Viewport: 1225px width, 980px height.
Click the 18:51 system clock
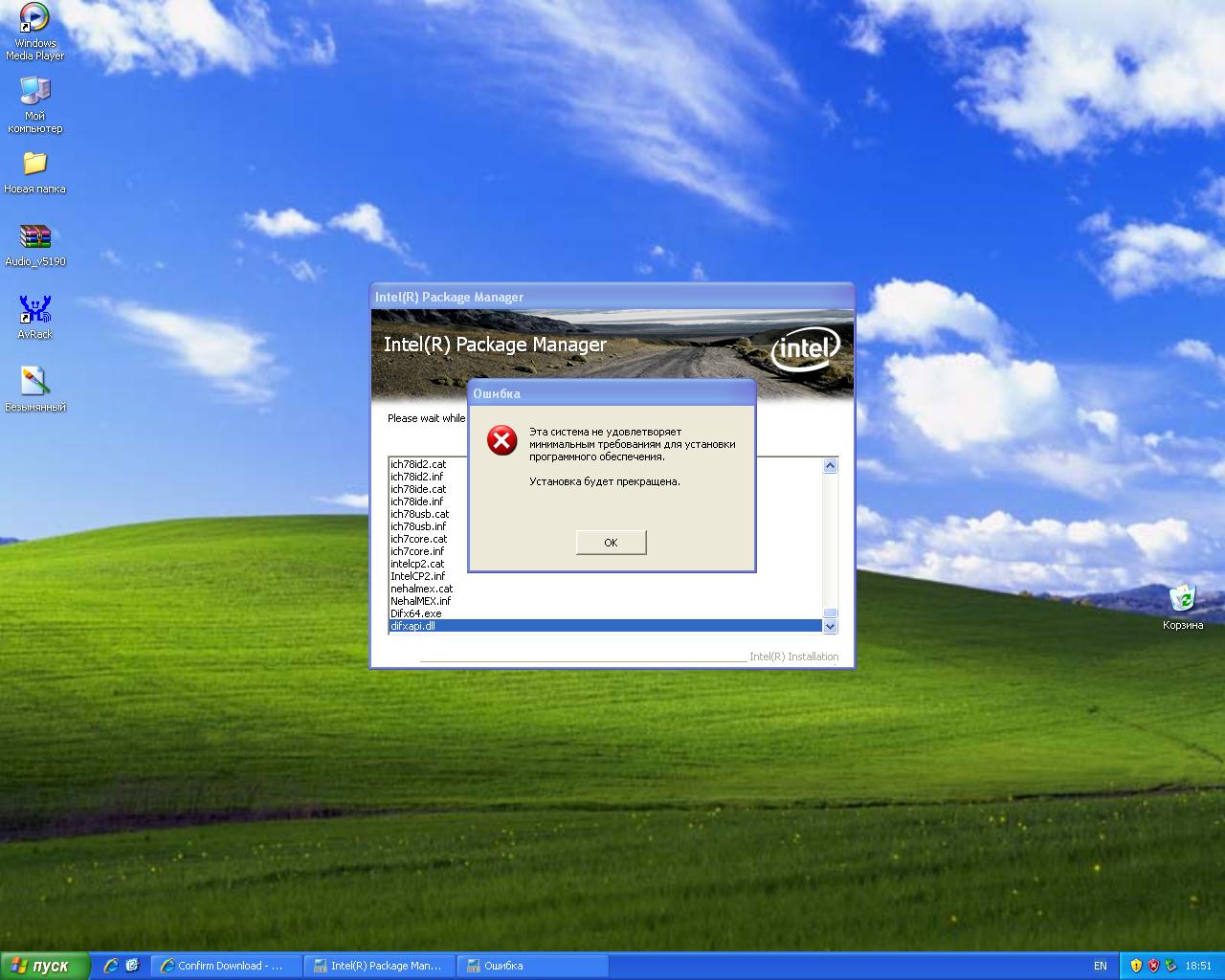[x=1198, y=966]
